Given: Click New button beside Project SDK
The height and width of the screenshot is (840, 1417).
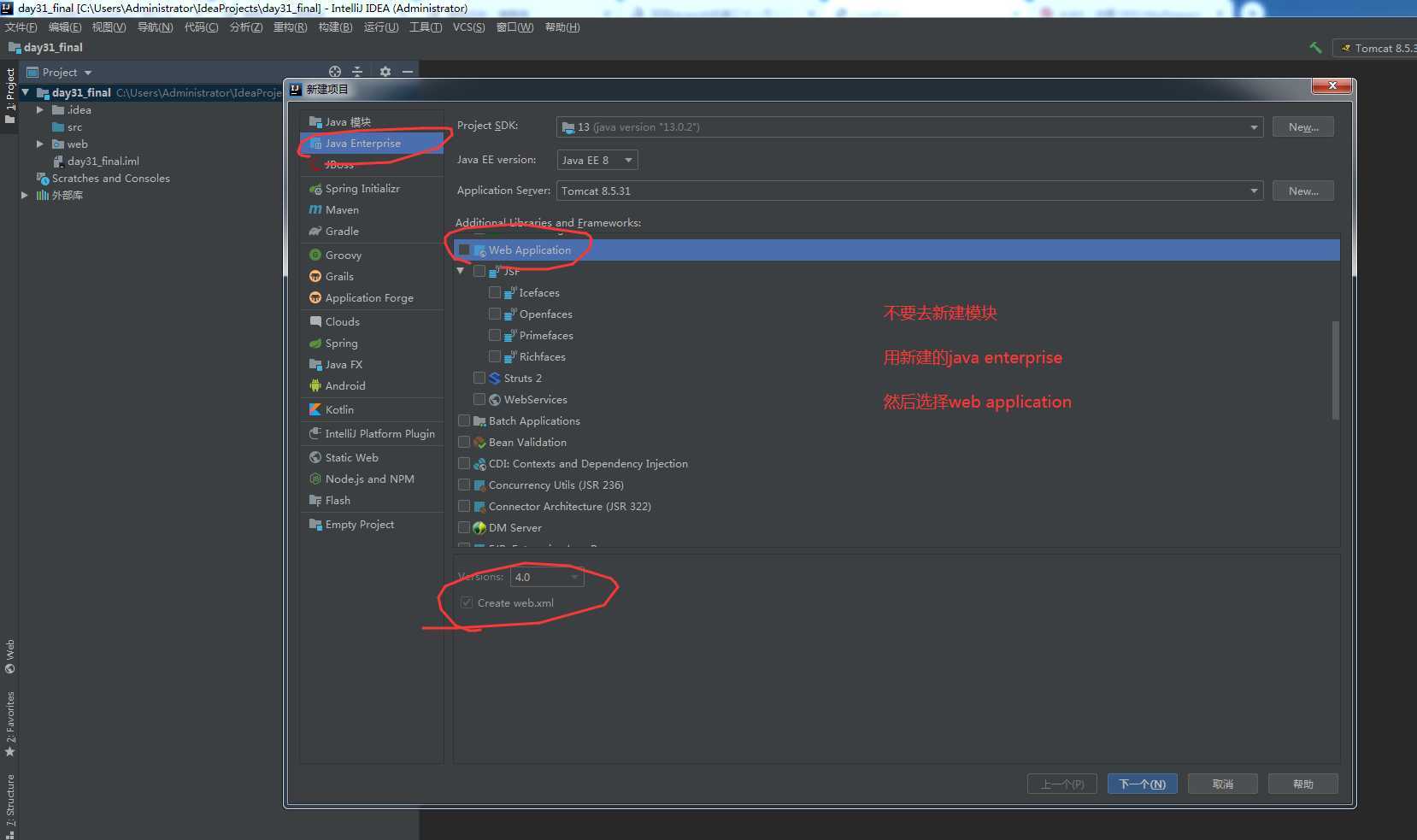Looking at the screenshot, I should [x=1303, y=126].
